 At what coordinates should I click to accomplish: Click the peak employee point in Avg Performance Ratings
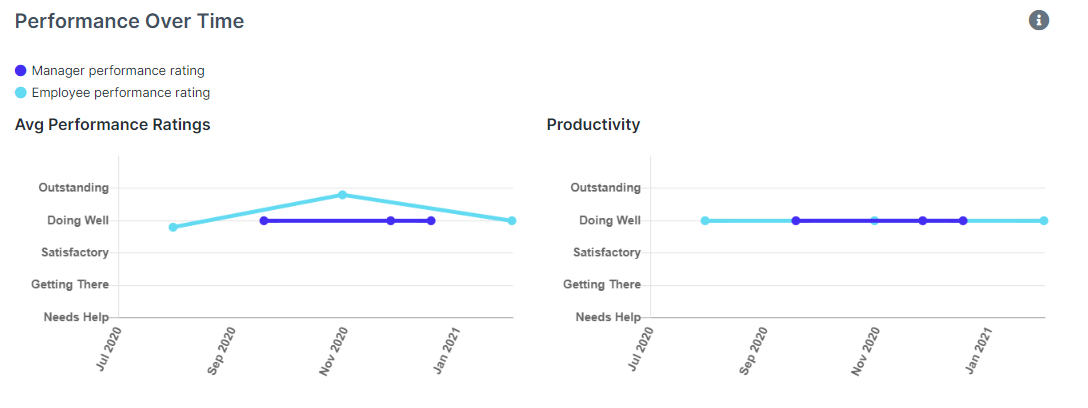tap(342, 195)
